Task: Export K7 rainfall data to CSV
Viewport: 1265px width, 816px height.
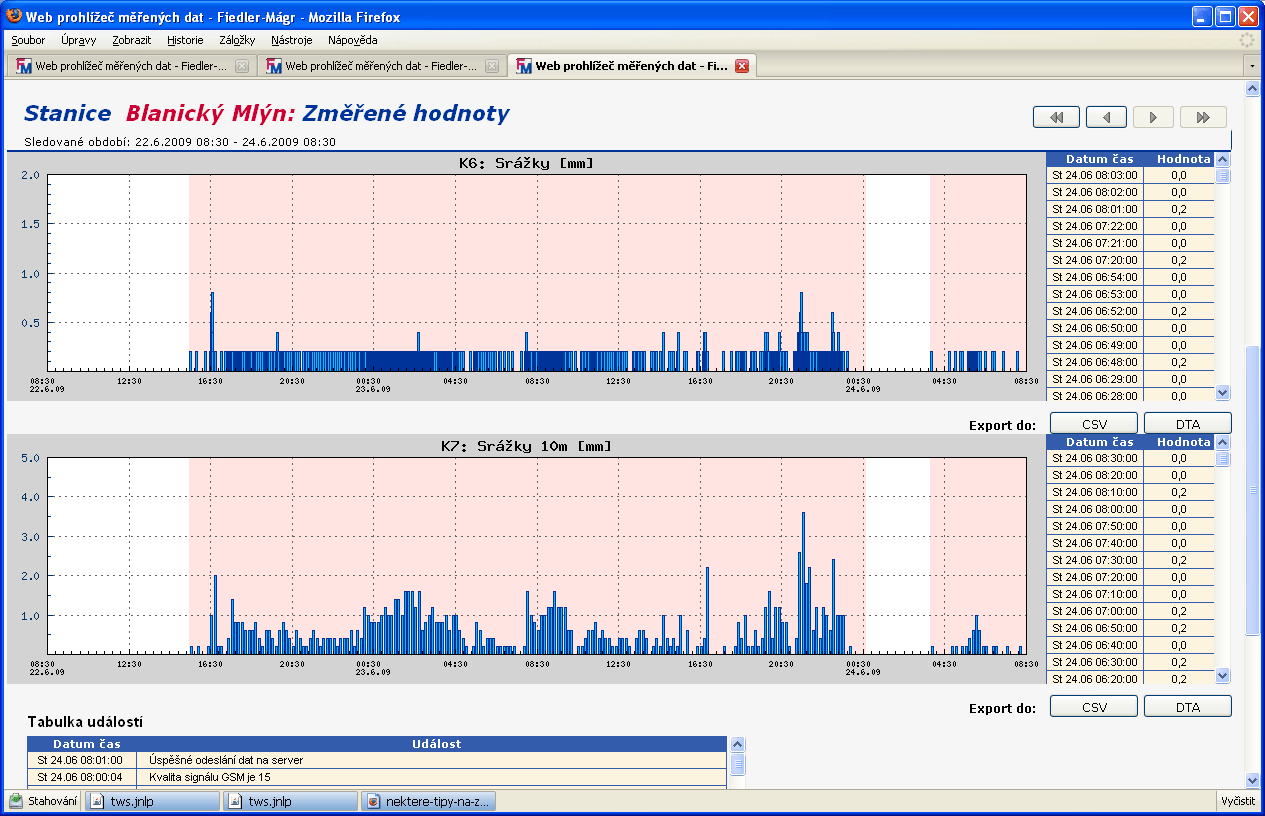Action: point(1094,707)
